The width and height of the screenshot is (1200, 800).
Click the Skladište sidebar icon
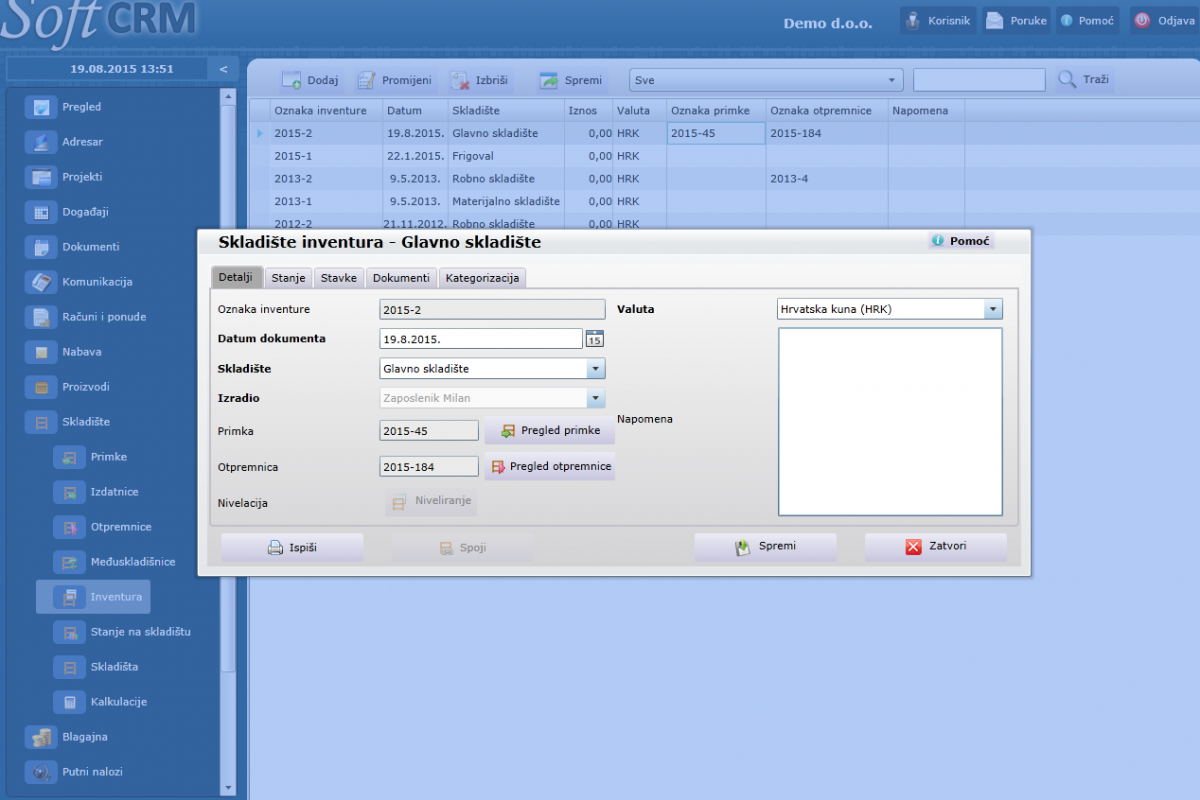pos(41,422)
